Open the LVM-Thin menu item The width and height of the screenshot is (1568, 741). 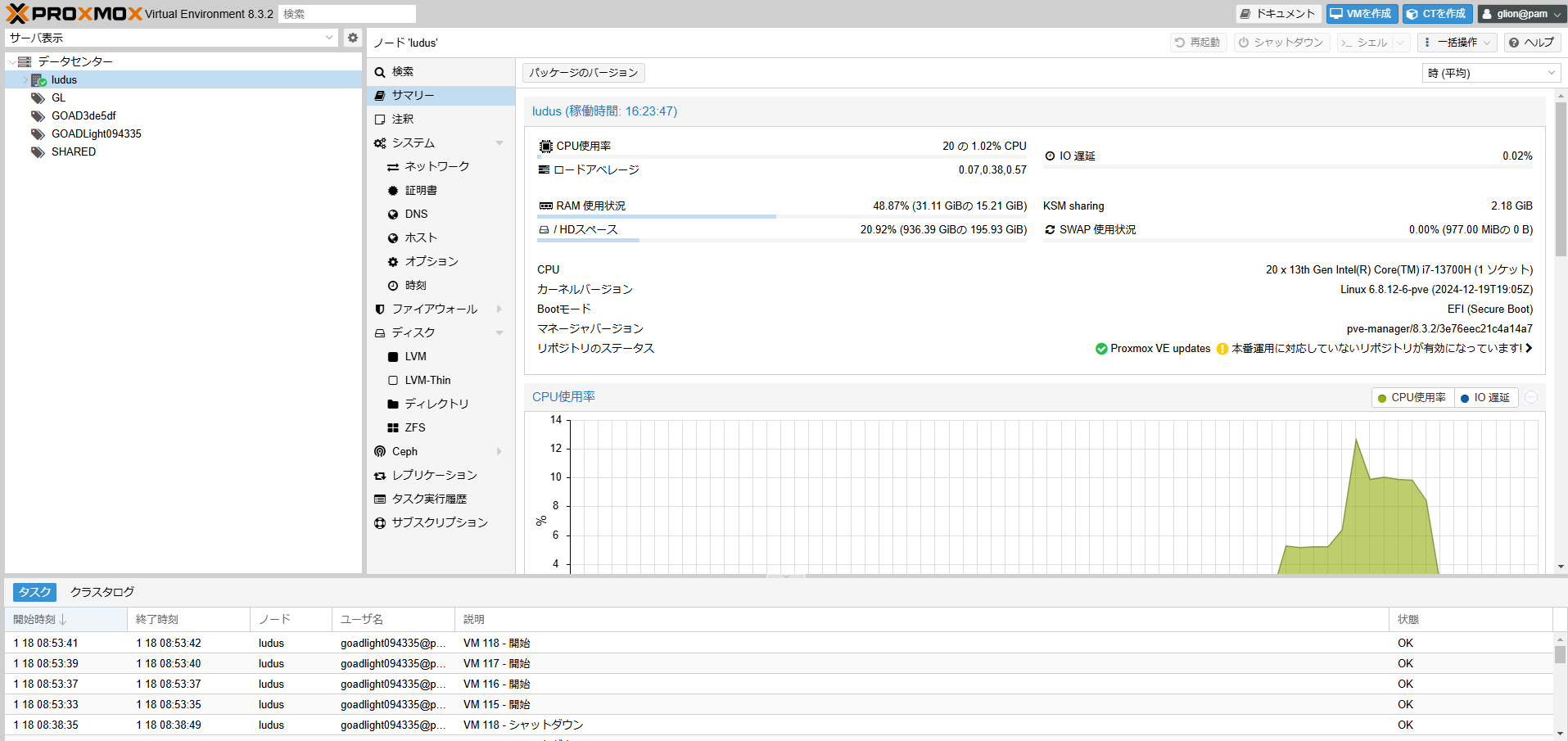(441, 381)
